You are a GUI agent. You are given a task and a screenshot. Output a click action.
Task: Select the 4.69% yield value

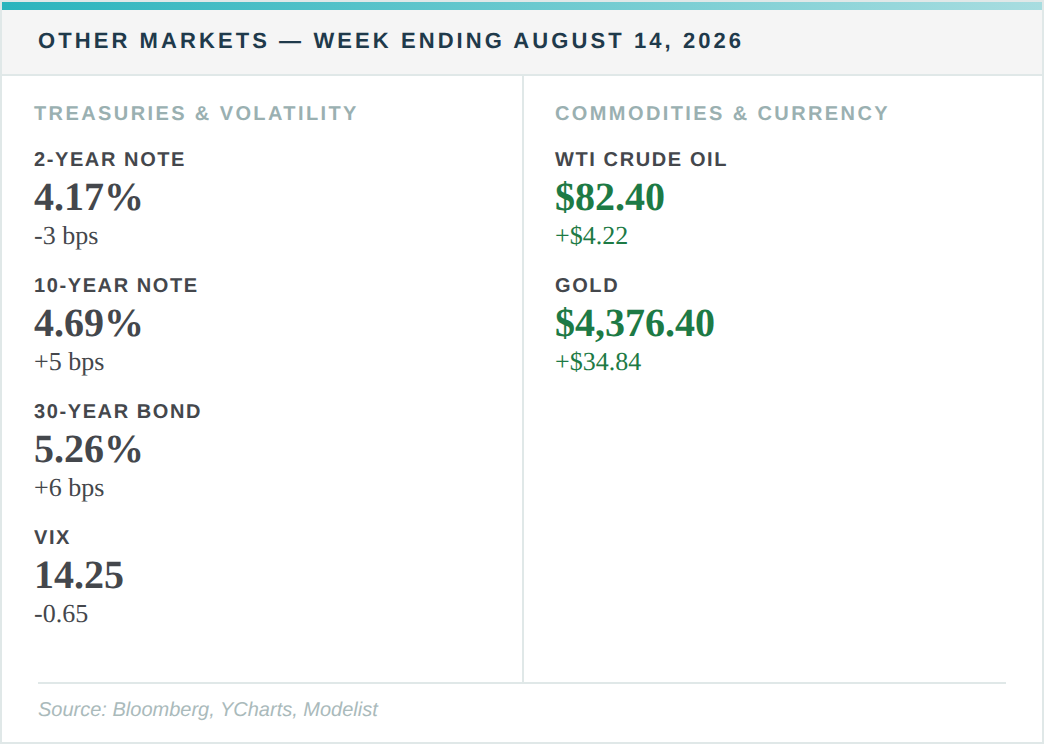(88, 324)
